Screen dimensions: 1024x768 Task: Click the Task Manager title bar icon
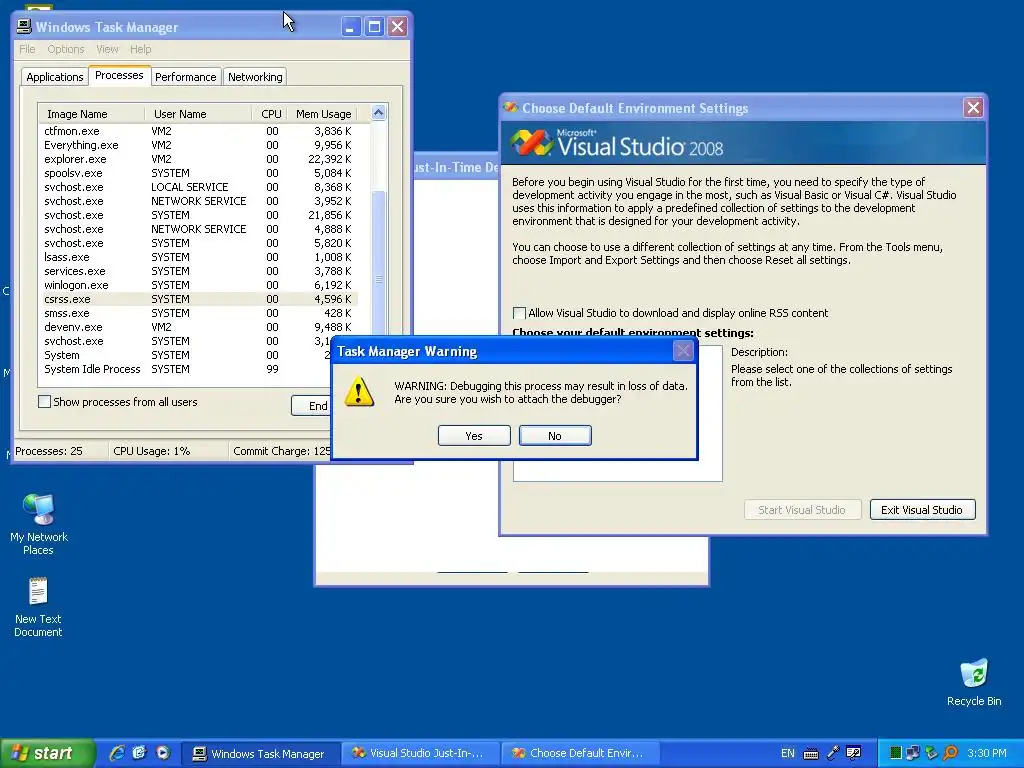click(24, 26)
